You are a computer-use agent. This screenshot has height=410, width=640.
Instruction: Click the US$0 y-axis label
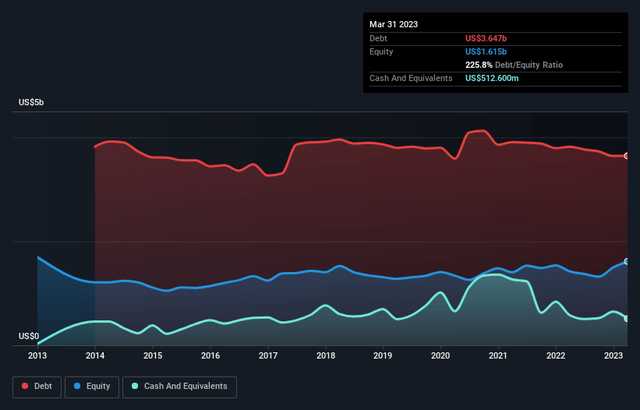coord(29,337)
